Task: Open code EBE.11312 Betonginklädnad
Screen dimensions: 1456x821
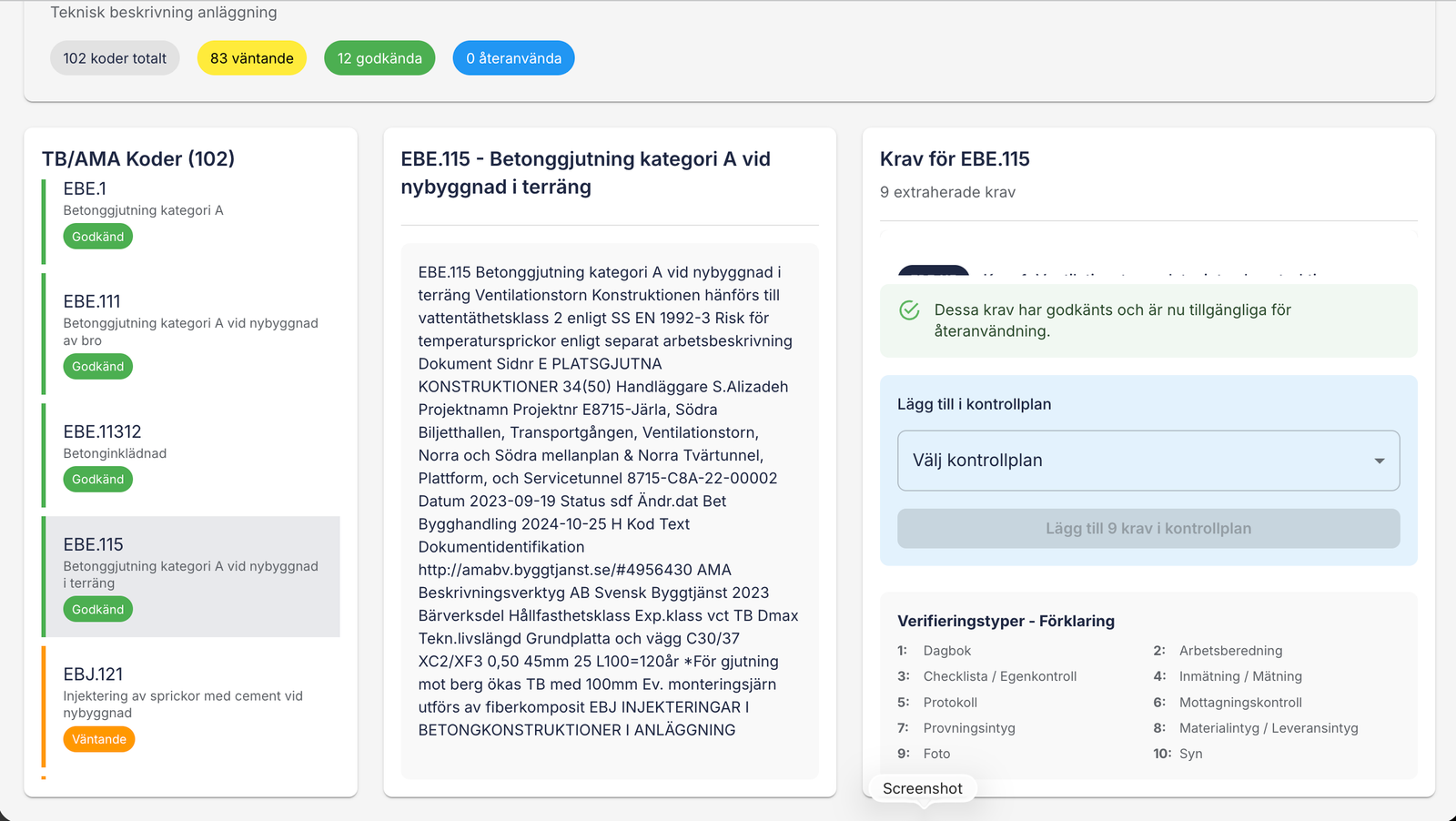Action: 191,455
